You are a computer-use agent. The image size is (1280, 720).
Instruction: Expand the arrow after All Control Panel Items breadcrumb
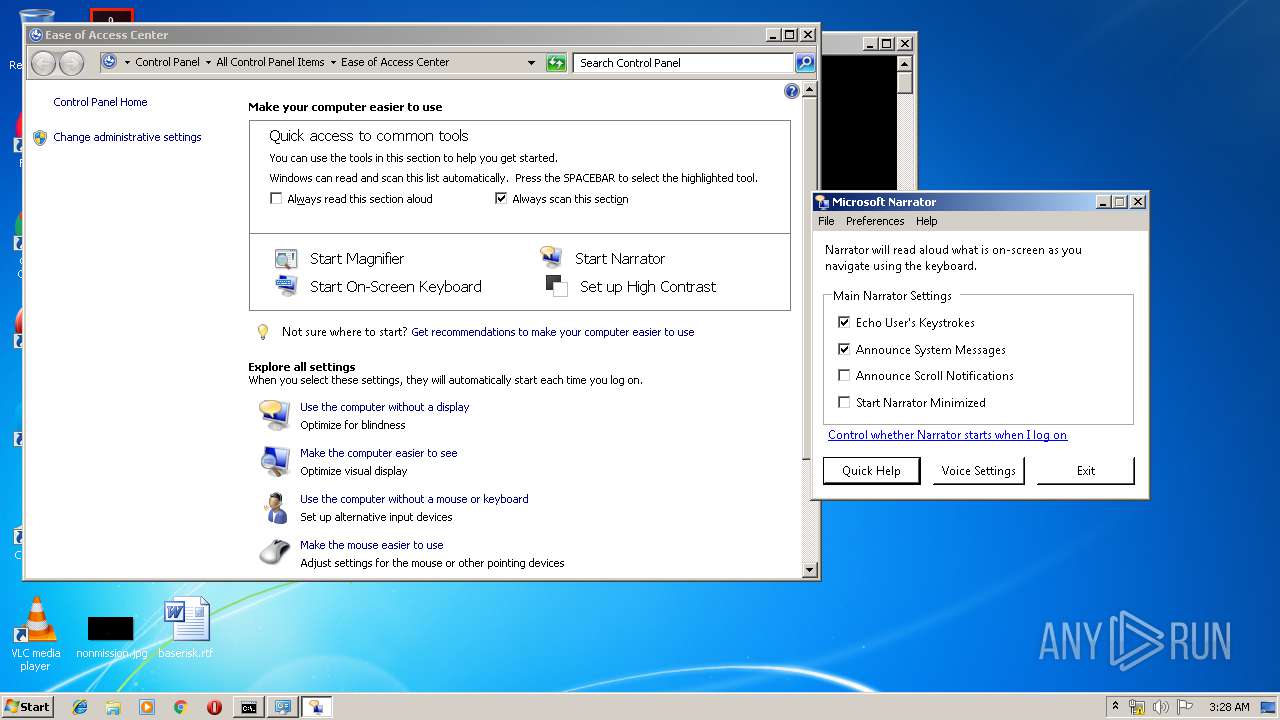pos(333,62)
